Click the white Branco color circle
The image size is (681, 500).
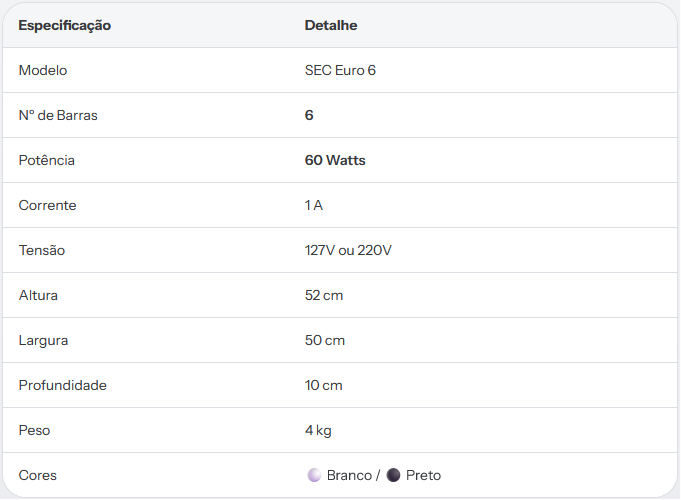coord(314,475)
